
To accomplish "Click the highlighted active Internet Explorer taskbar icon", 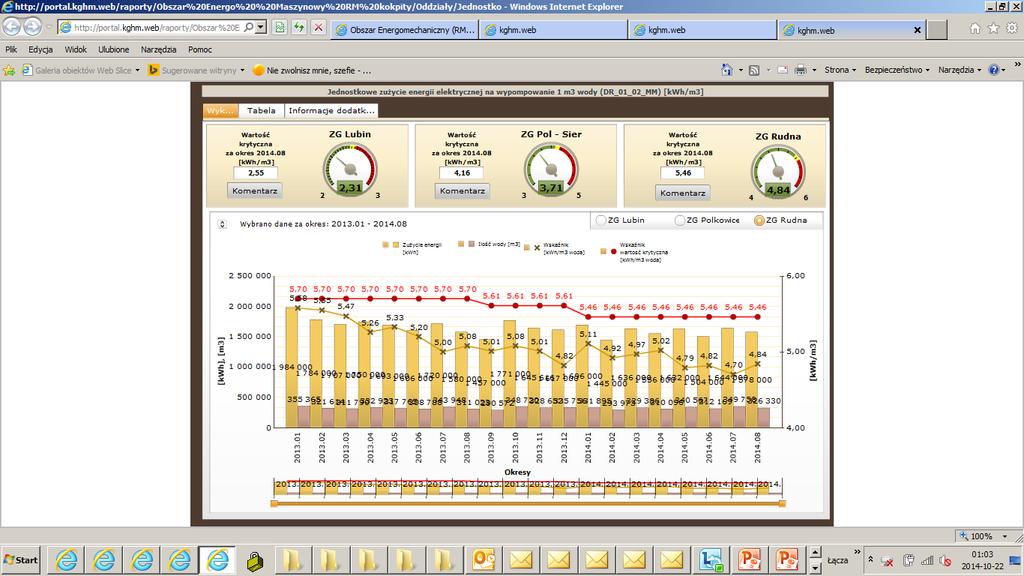I will pos(217,560).
